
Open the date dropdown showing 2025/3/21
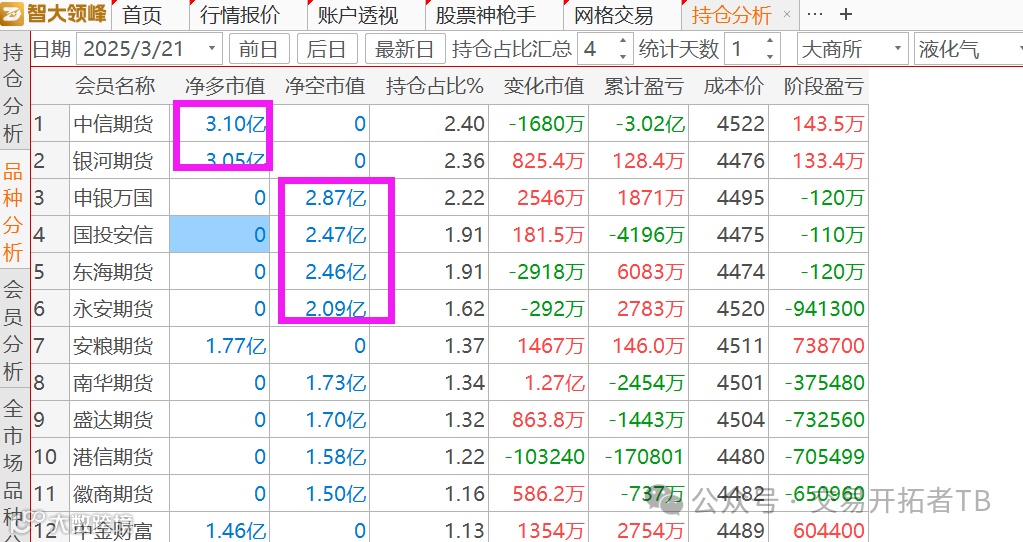212,49
